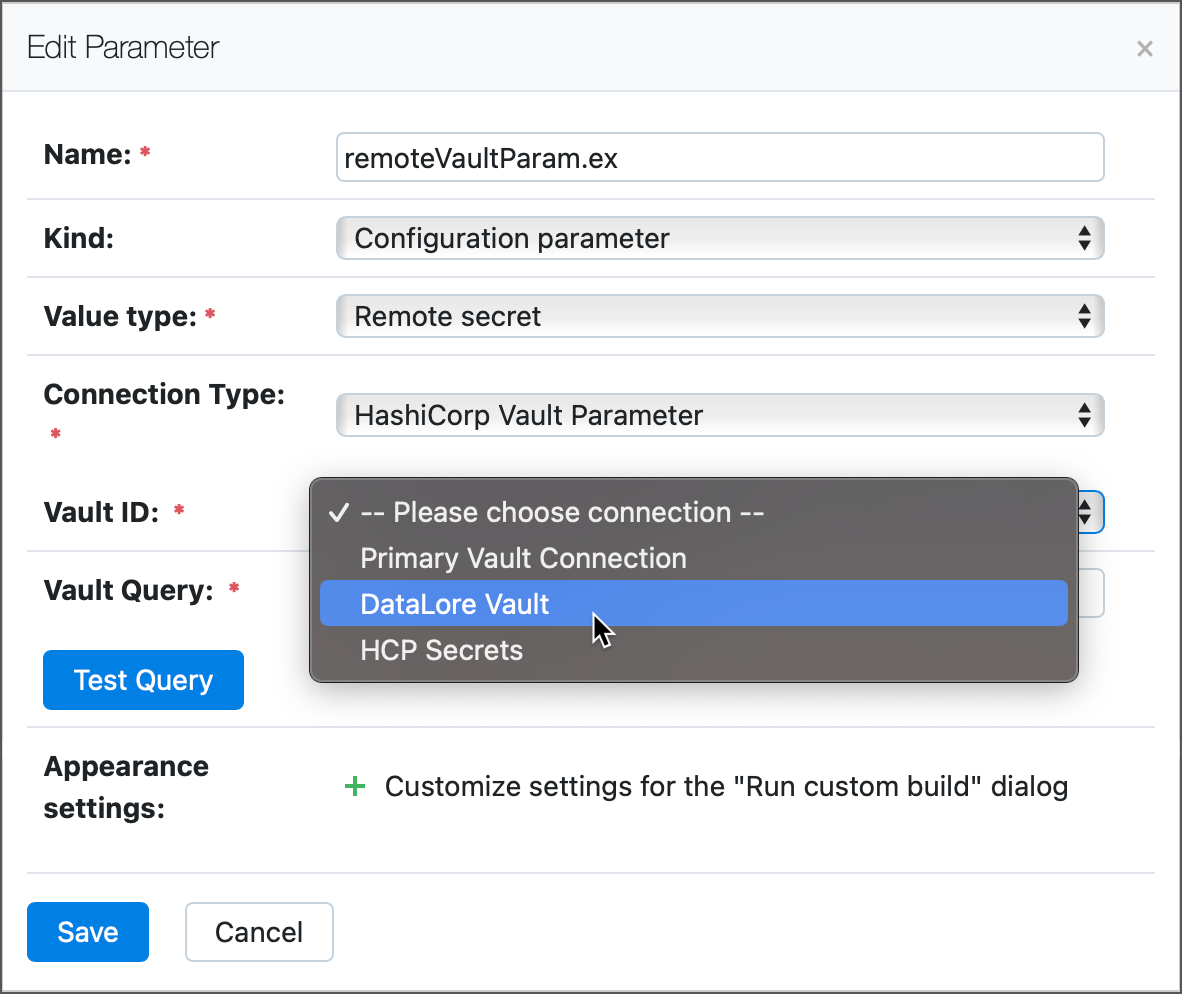Click the Name field containing remoteVaultParam.ex
1182x994 pixels.
pos(720,156)
